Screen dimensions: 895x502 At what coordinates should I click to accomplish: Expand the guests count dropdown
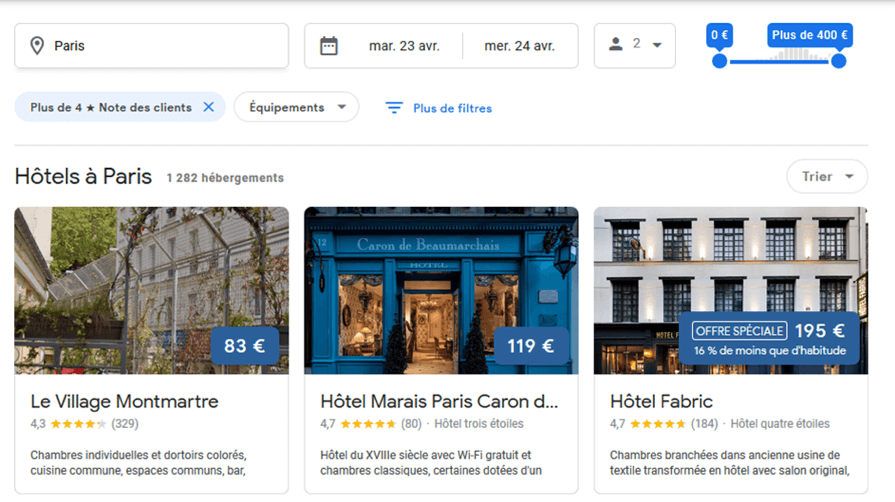657,45
